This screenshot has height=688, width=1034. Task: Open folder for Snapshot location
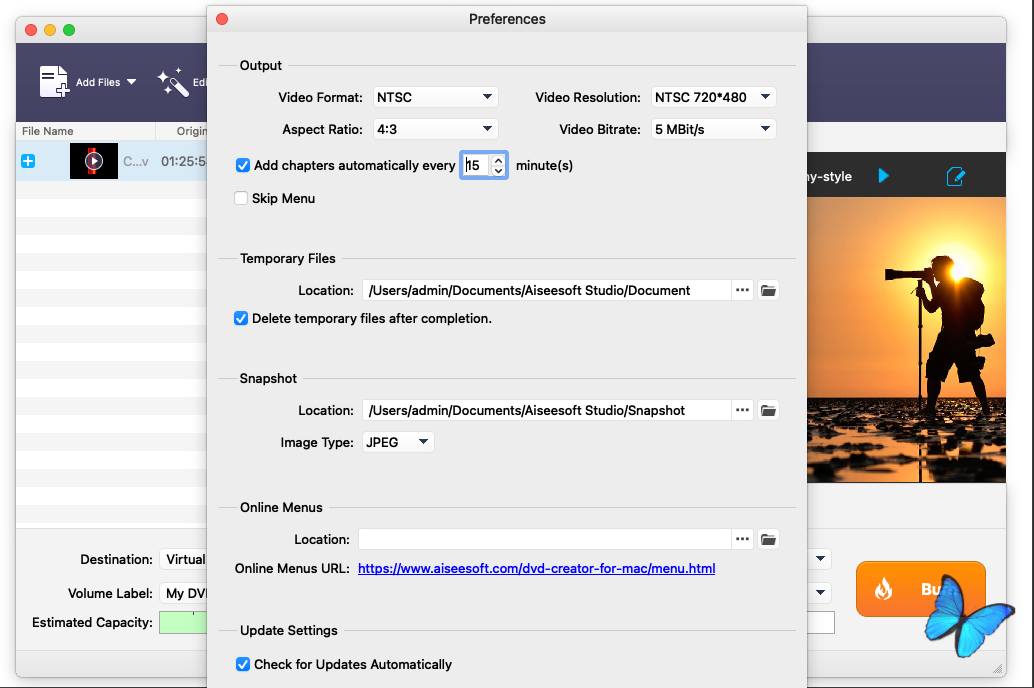point(768,410)
